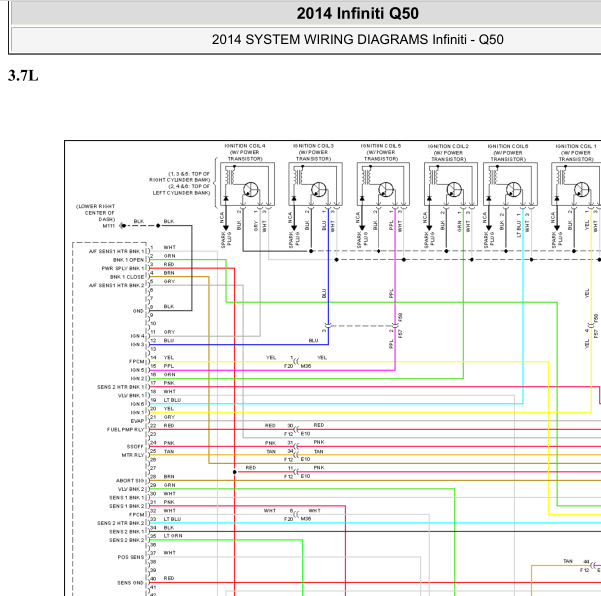Click the 'ABORT SIG' pin label
This screenshot has width=601, height=596.
point(130,481)
